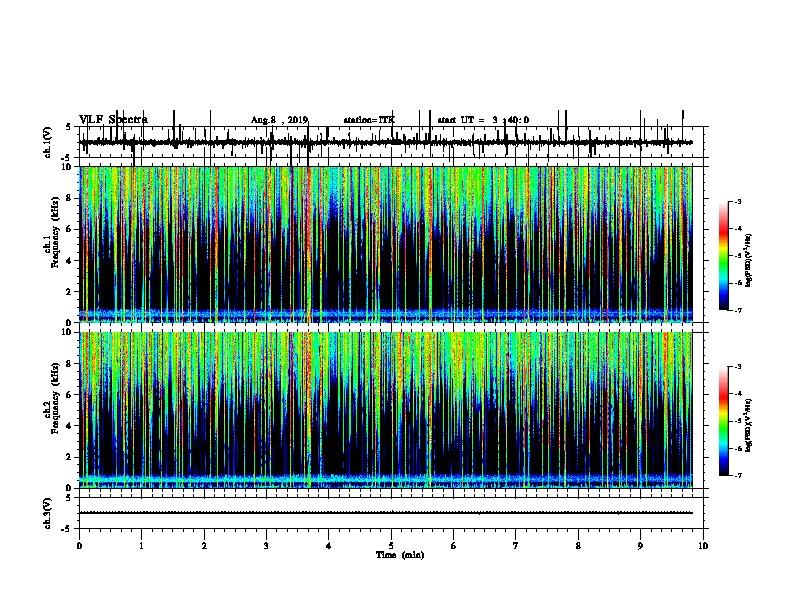Click the Time axis tick label "5"
This screenshot has width=792, height=612.
tap(391, 546)
